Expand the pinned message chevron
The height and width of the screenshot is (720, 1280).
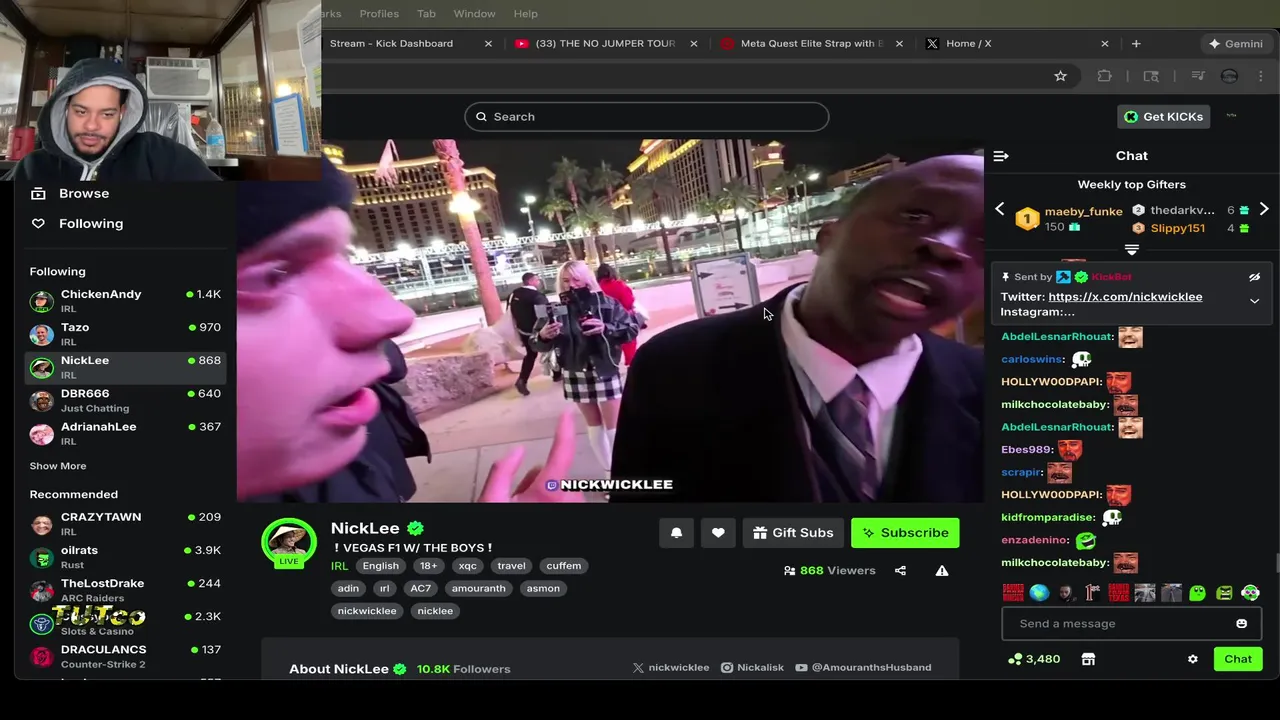click(x=1254, y=301)
